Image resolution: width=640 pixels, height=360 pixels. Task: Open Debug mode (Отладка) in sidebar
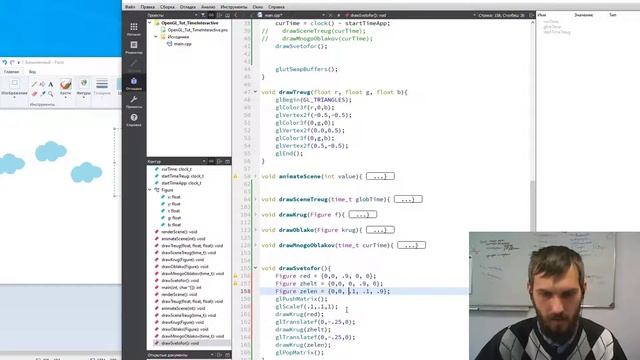(x=133, y=84)
